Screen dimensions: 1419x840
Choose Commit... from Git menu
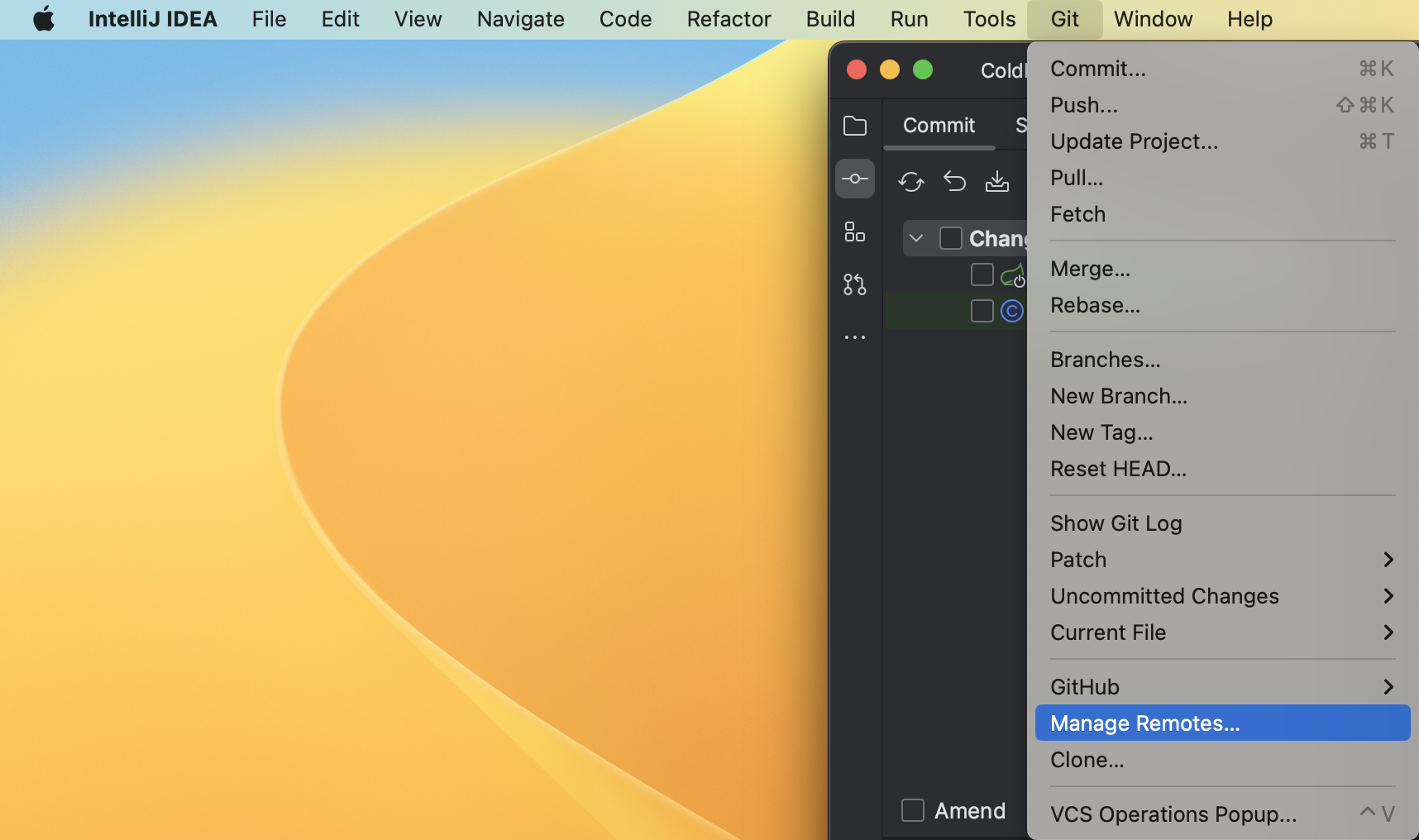[x=1222, y=69]
